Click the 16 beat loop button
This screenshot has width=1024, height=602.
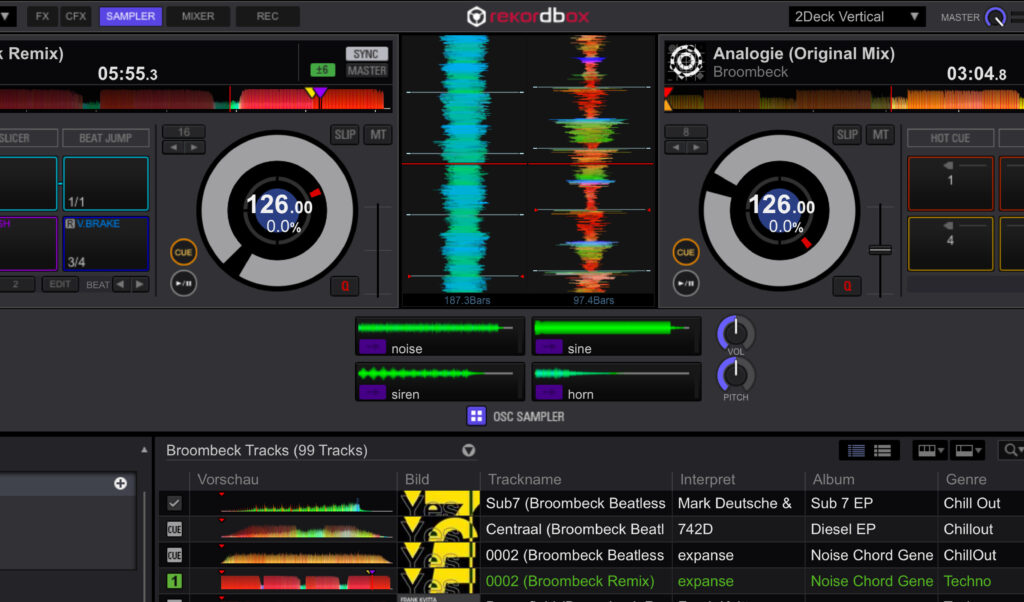tap(184, 132)
